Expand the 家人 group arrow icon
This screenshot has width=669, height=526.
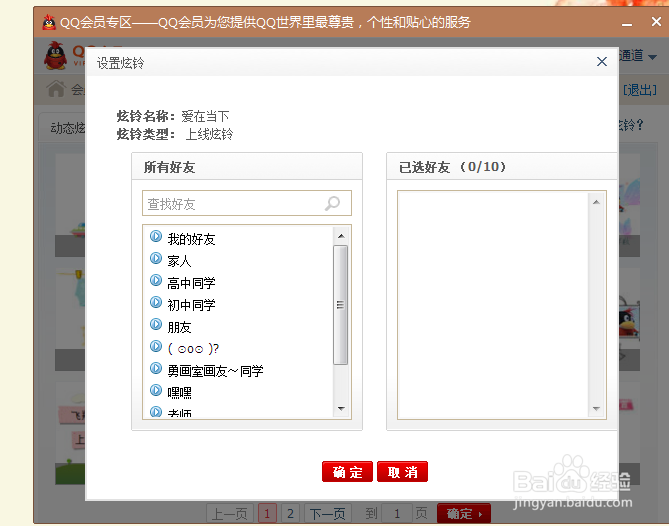(x=156, y=258)
